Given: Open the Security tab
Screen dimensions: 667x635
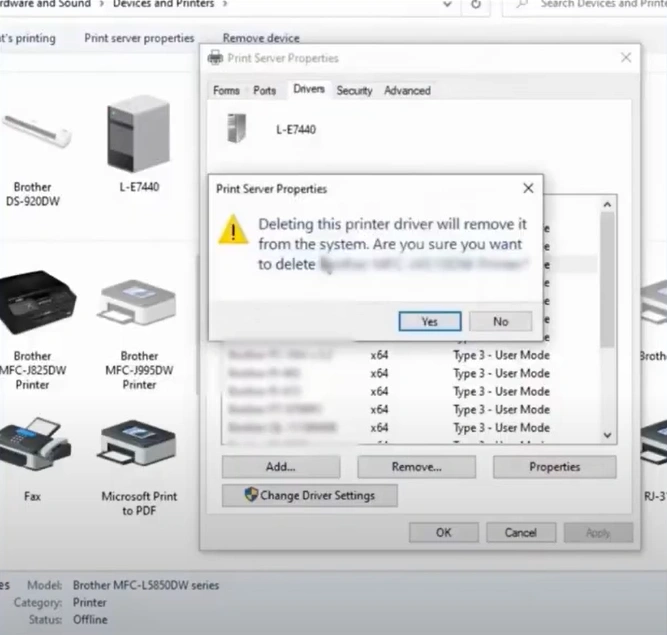Looking at the screenshot, I should click(x=354, y=91).
